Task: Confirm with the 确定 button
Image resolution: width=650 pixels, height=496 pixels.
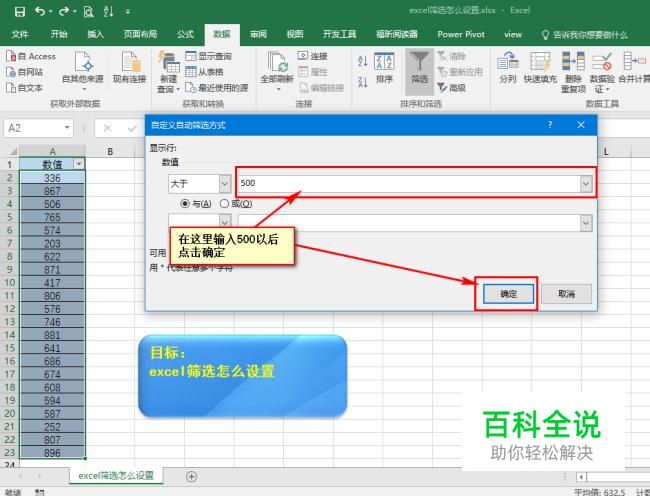Action: tap(508, 294)
